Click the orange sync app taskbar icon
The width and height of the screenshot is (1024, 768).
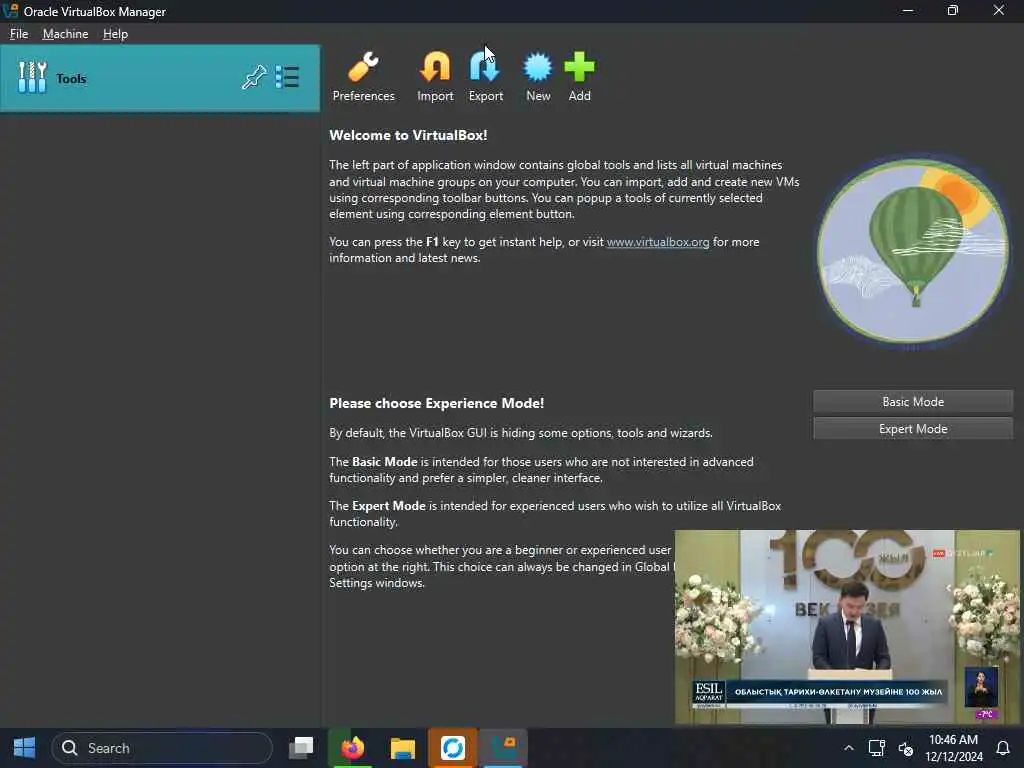coord(453,748)
